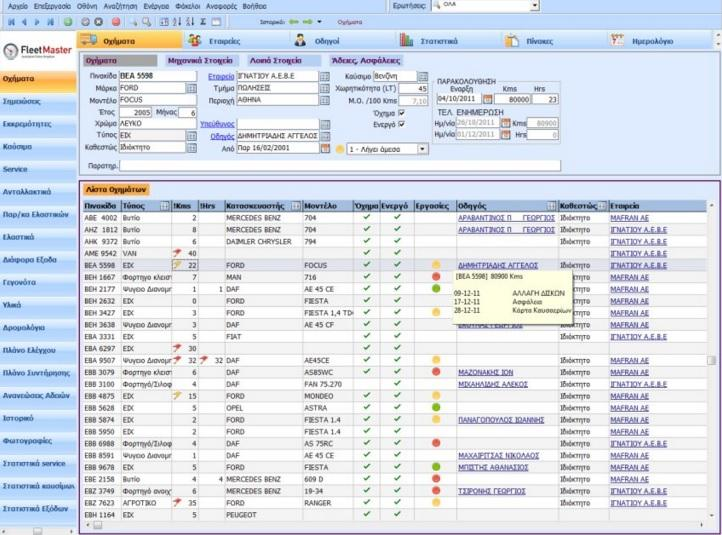The width and height of the screenshot is (722, 535).
Task: Open the lookup grid icon next to Μάρκα FORD
Action: 192,88
